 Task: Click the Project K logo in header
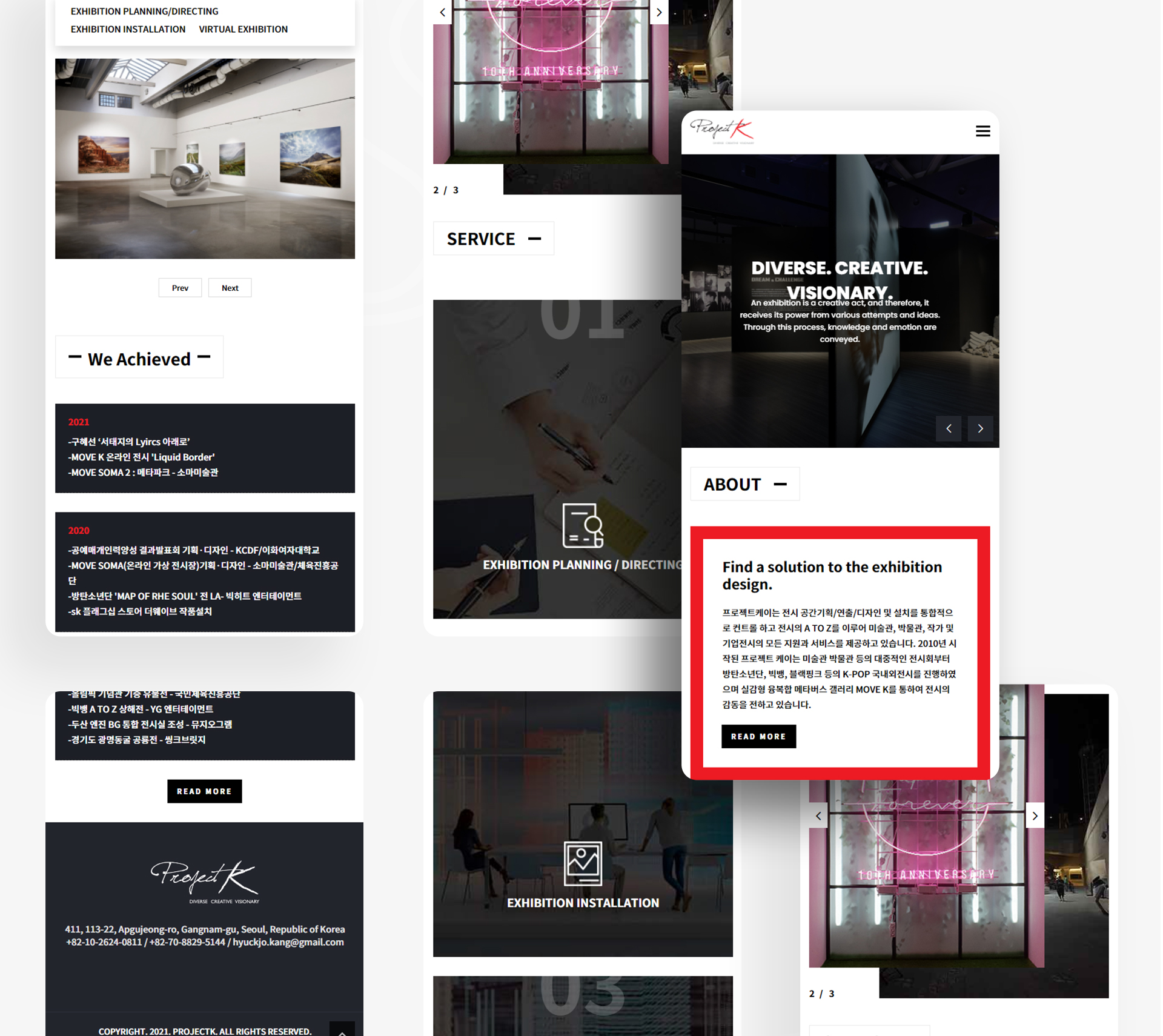[721, 130]
